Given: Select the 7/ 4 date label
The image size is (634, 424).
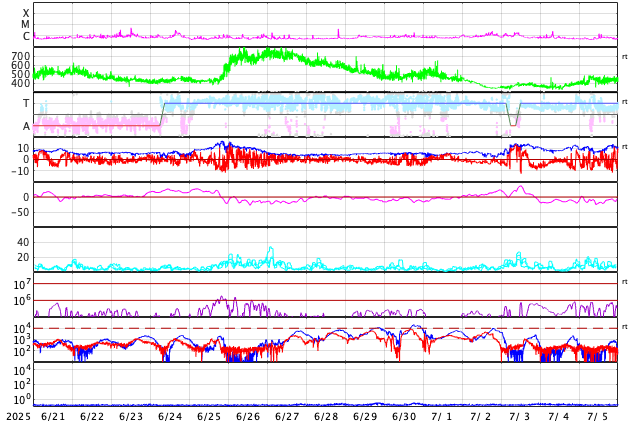Looking at the screenshot, I should point(559,417).
